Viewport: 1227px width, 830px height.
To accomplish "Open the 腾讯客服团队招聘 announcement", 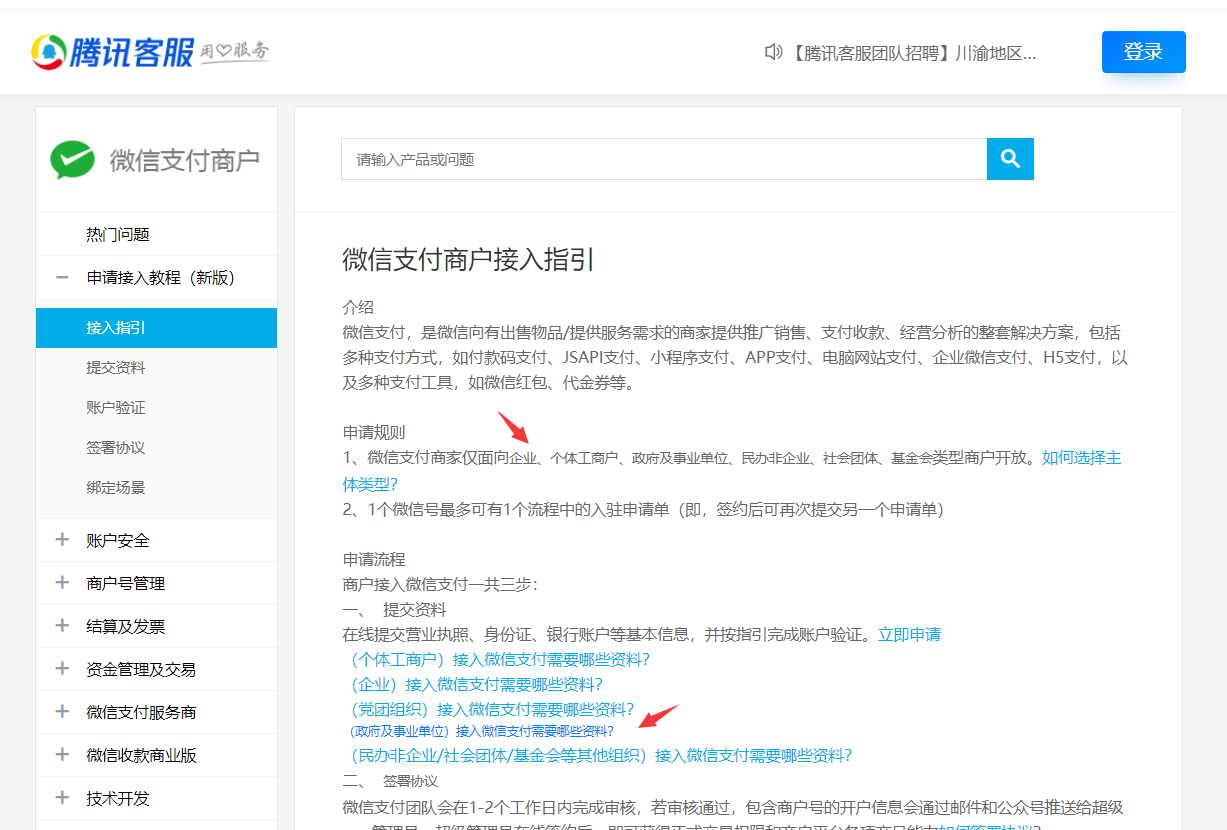I will (x=913, y=53).
